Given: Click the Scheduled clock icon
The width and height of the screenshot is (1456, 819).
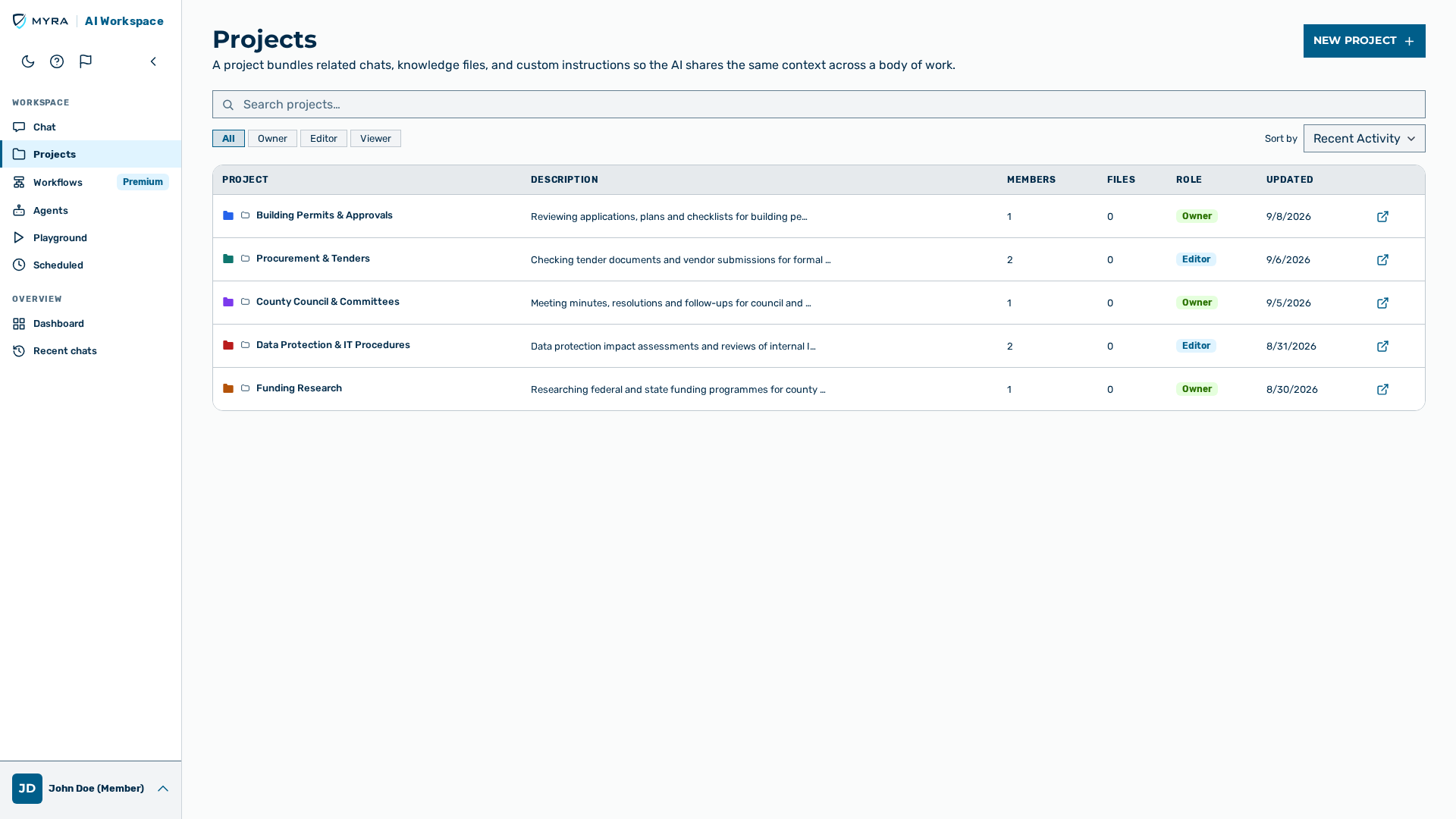Looking at the screenshot, I should (19, 265).
